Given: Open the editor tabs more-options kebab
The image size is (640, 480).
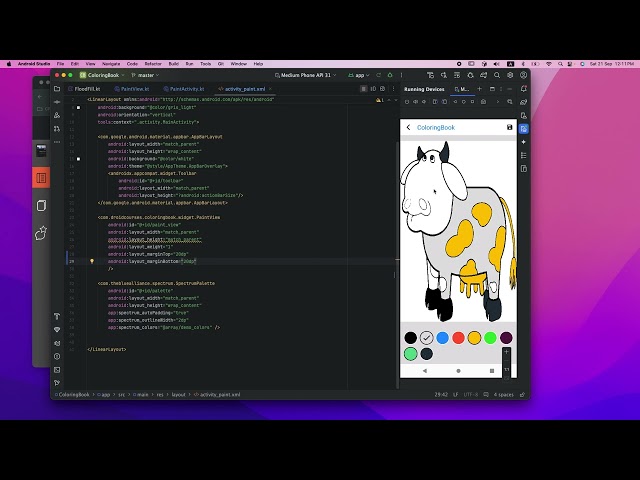Looking at the screenshot, I should [x=393, y=89].
